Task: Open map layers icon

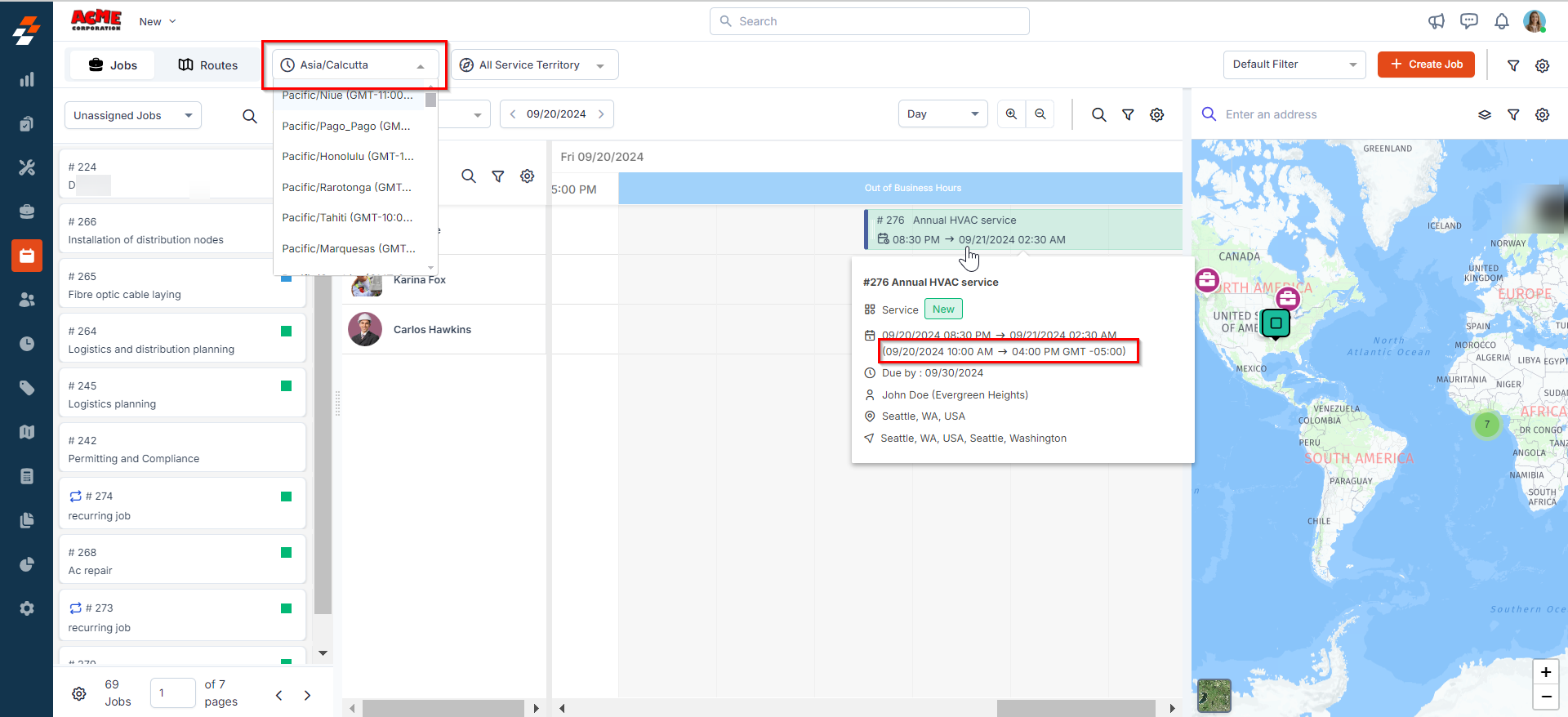Action: point(1485,115)
